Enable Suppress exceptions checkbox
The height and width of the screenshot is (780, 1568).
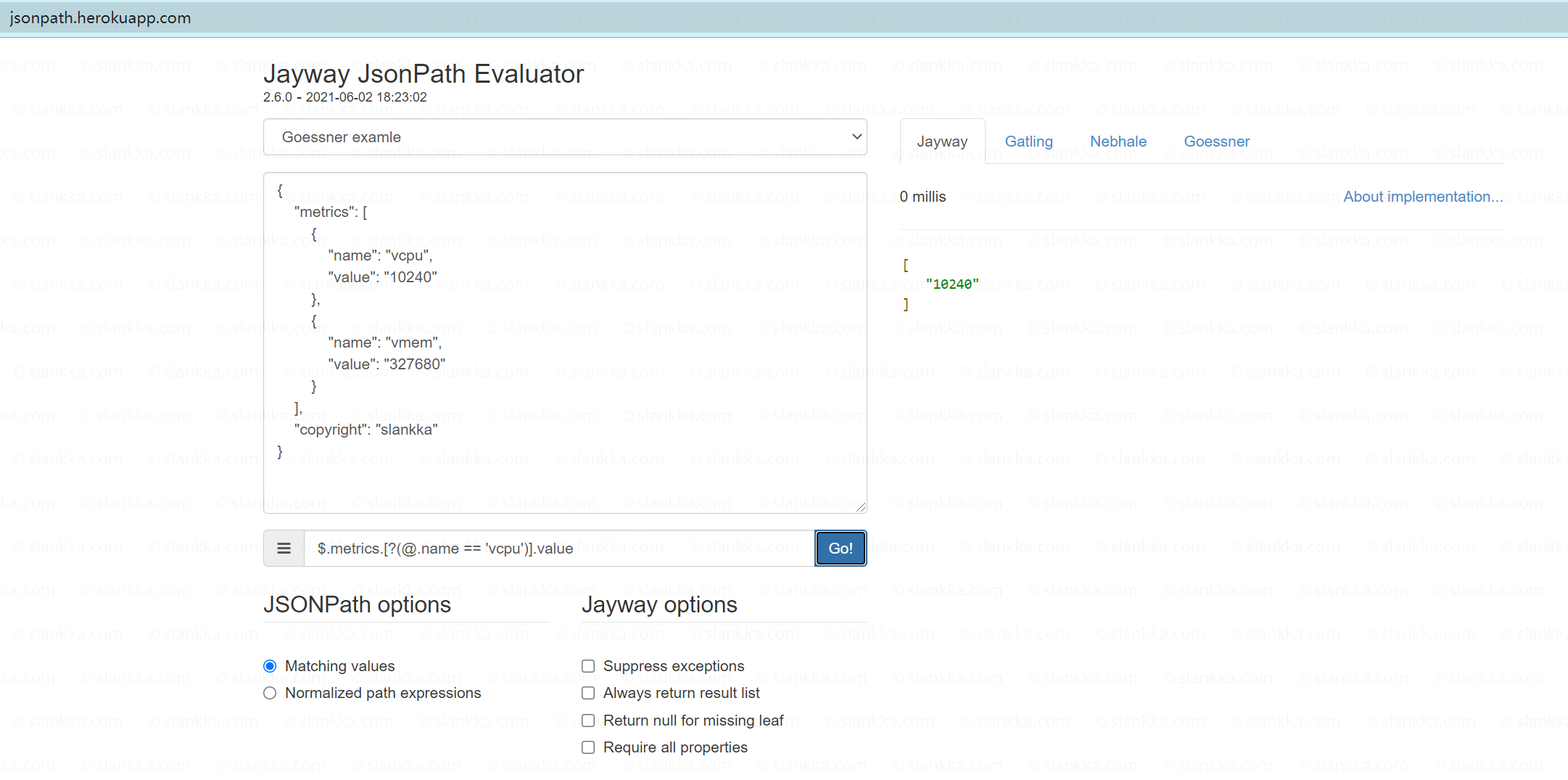[588, 666]
